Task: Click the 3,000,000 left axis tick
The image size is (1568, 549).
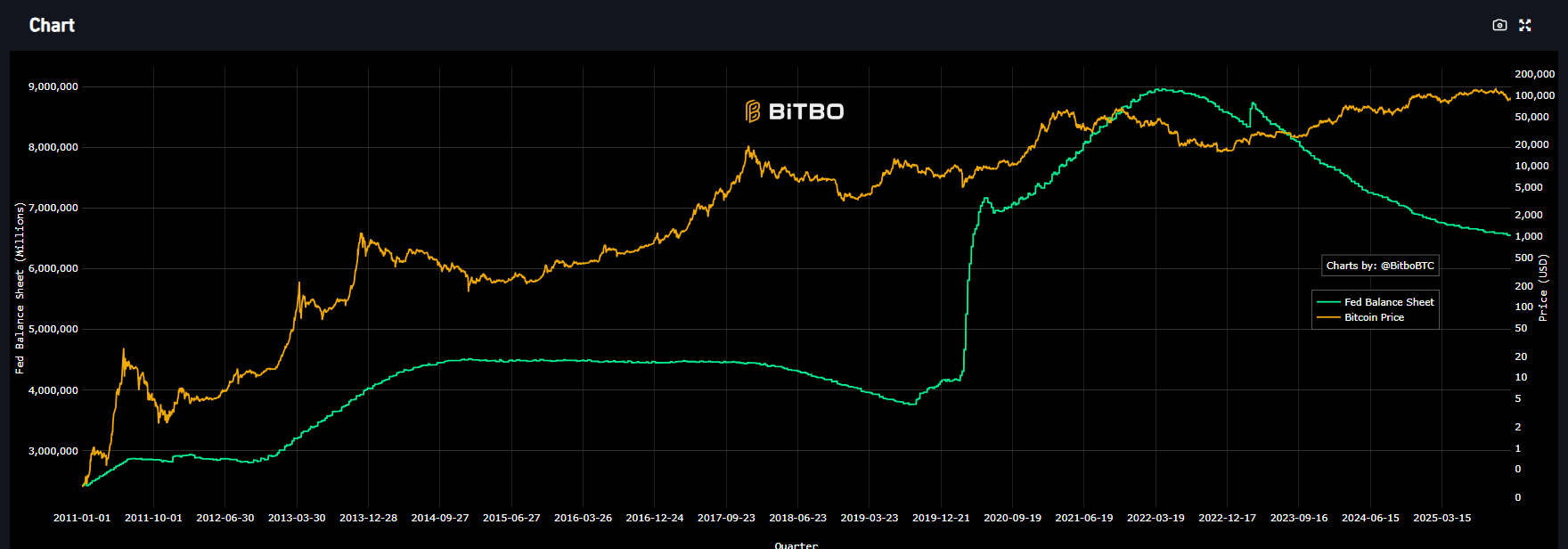Action: coord(53,451)
